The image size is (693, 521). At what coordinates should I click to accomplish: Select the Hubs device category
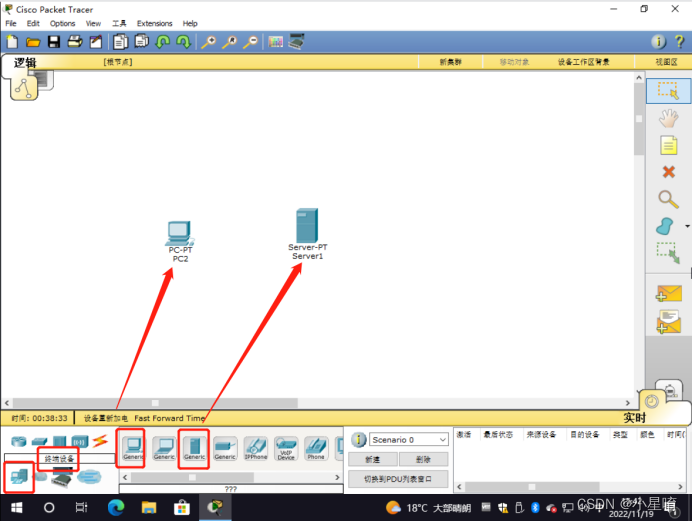click(x=60, y=441)
